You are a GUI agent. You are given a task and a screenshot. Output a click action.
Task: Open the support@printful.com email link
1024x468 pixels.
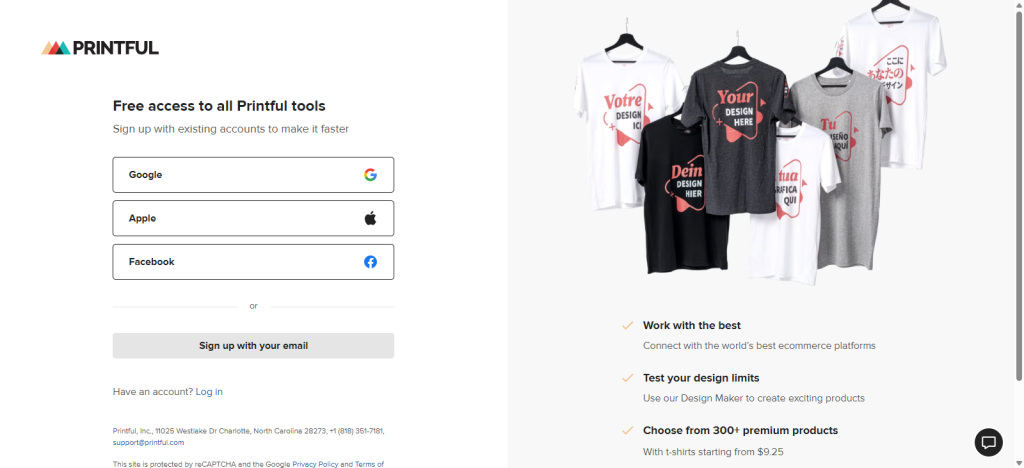coord(148,443)
